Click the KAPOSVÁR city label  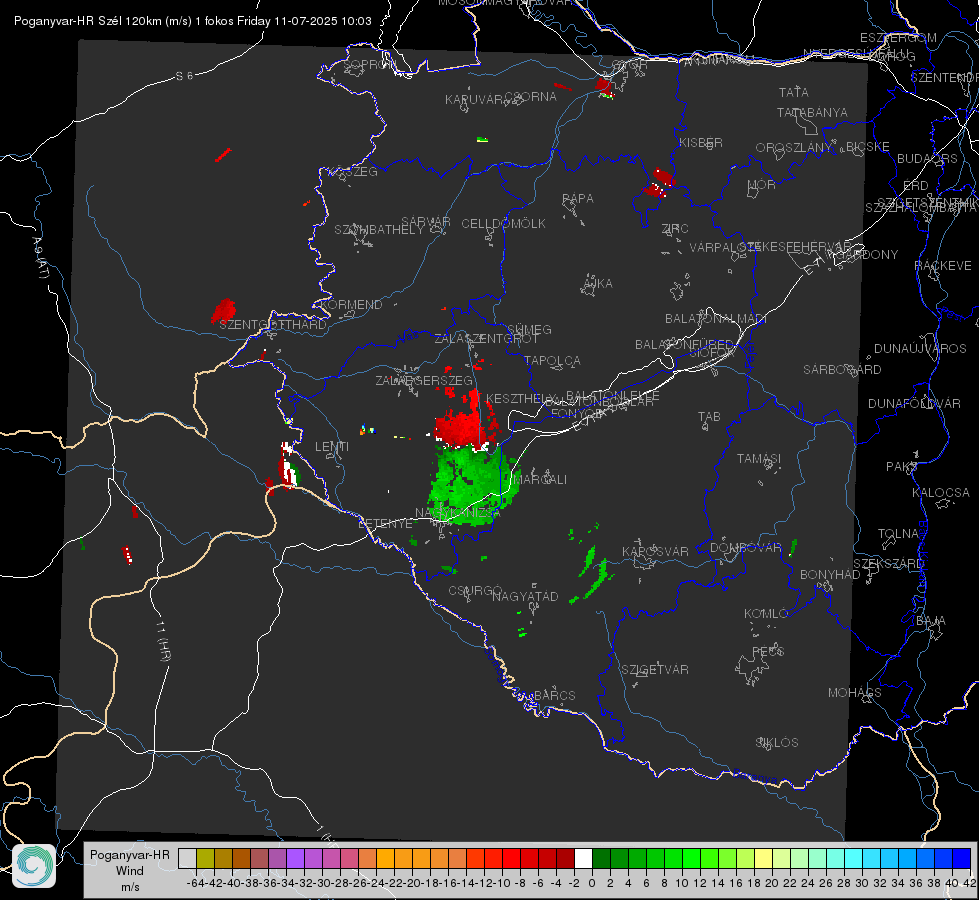pyautogui.click(x=655, y=551)
